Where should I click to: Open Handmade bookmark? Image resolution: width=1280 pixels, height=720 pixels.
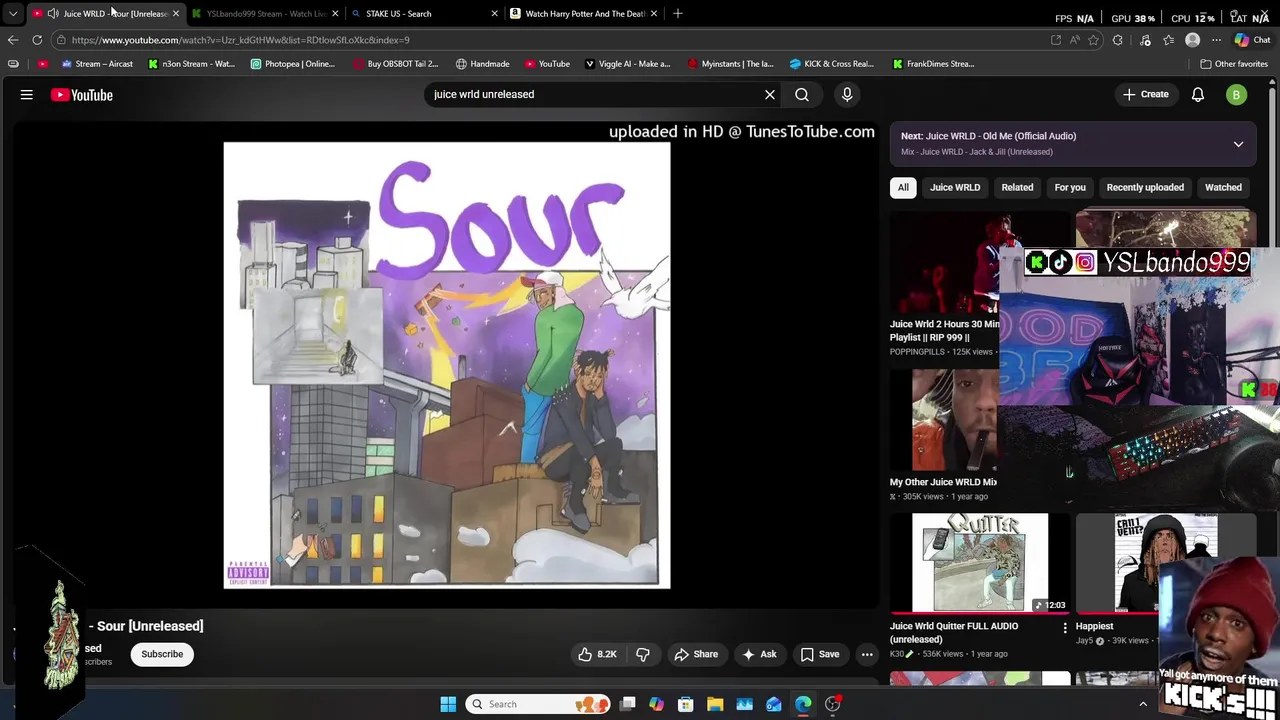[482, 64]
